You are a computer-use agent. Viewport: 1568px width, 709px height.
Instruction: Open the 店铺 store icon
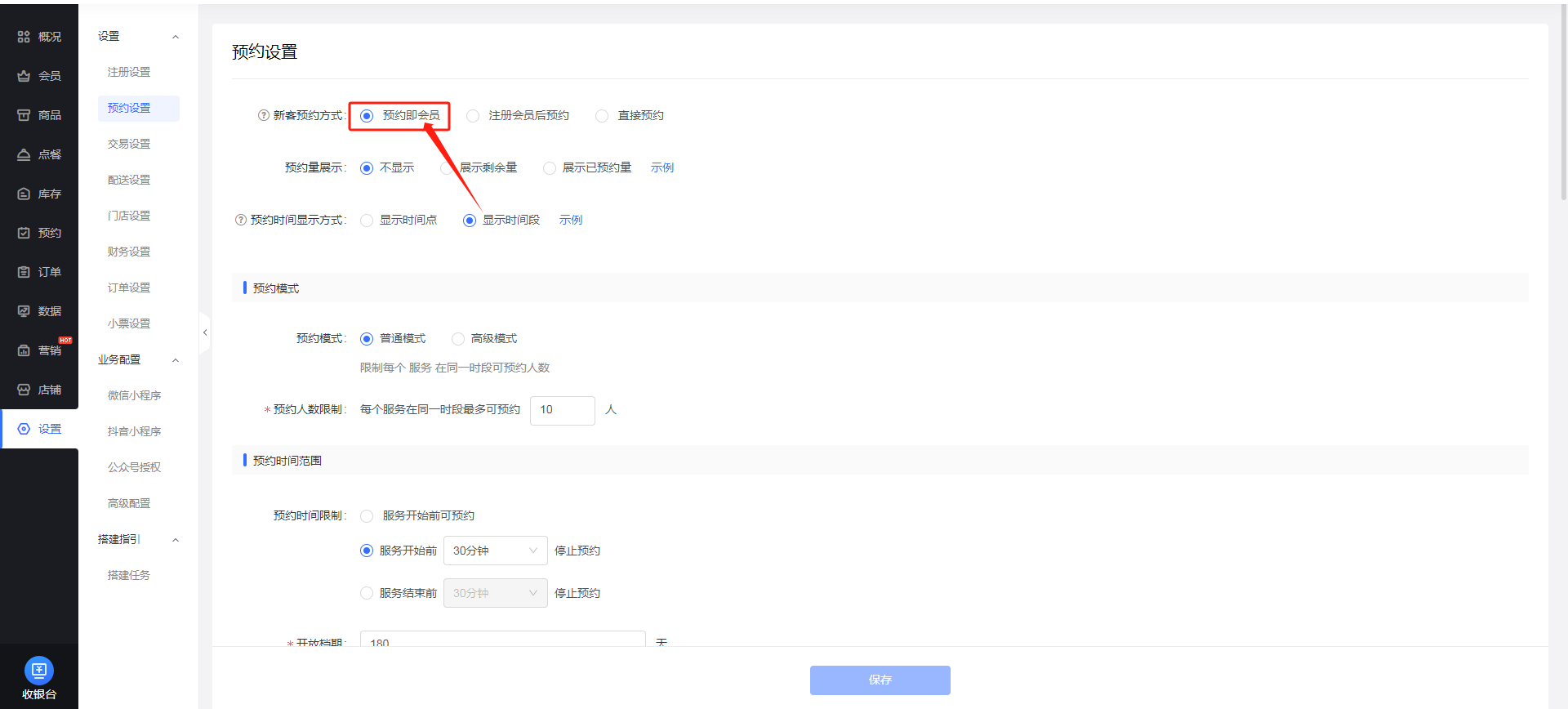(24, 390)
